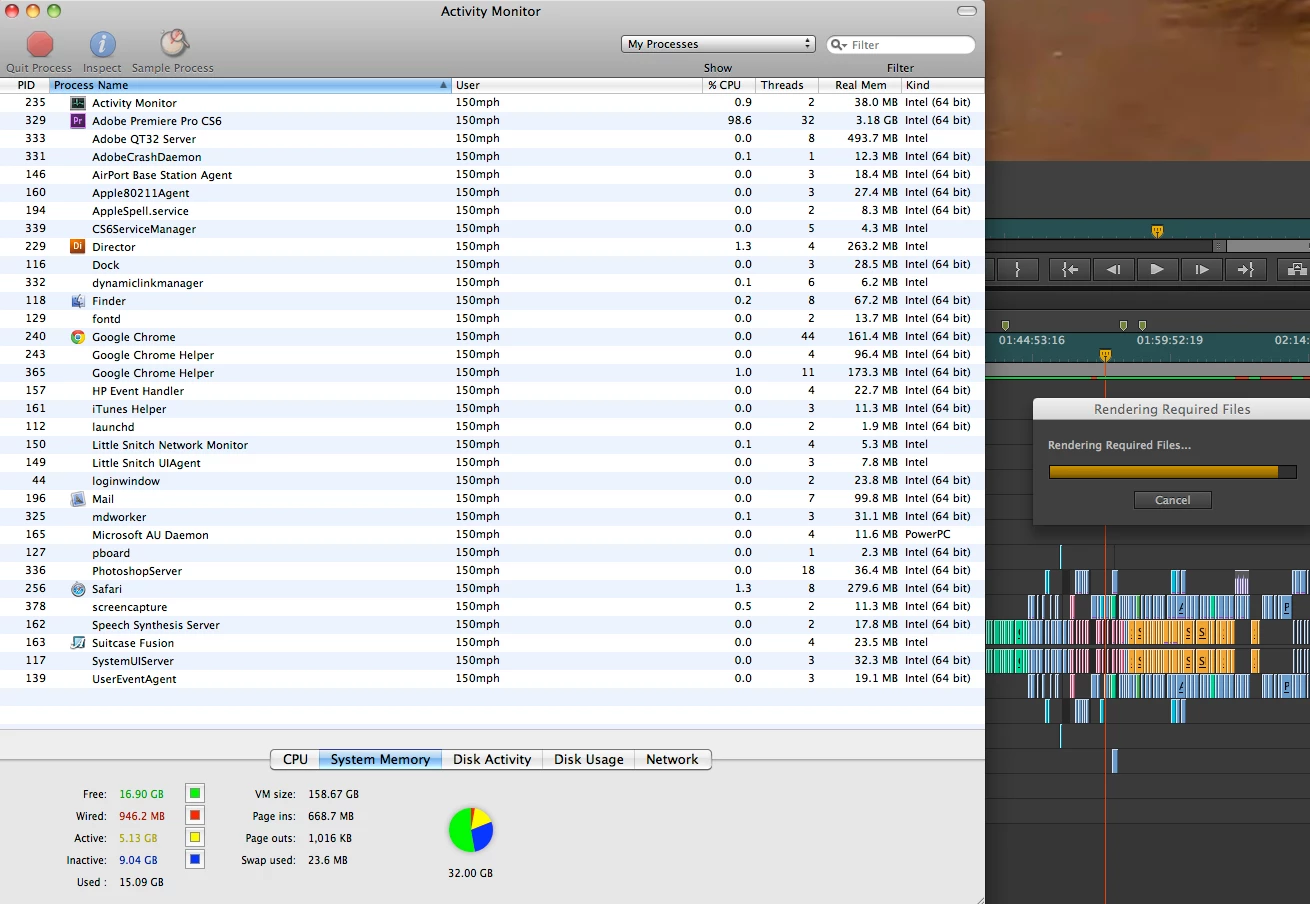This screenshot has height=904, width=1310.
Task: Select the Microsoft AU Daemon process
Action: tap(492, 535)
